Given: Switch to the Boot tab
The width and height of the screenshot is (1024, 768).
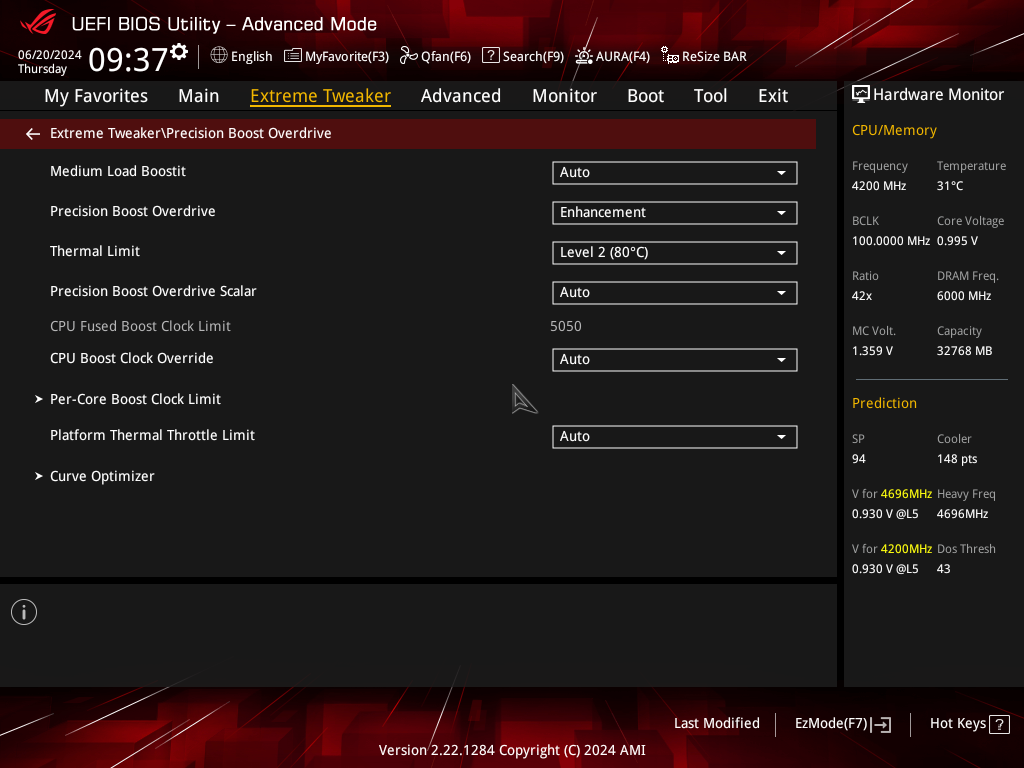Looking at the screenshot, I should [x=645, y=96].
